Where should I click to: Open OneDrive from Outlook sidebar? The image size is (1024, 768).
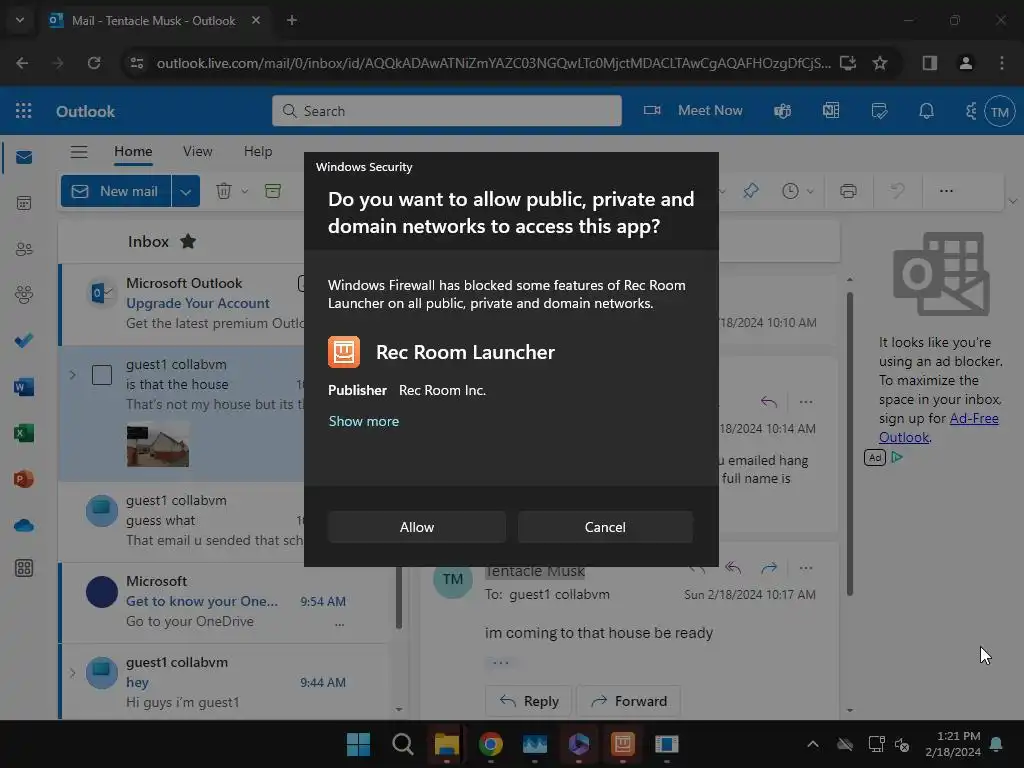click(24, 525)
